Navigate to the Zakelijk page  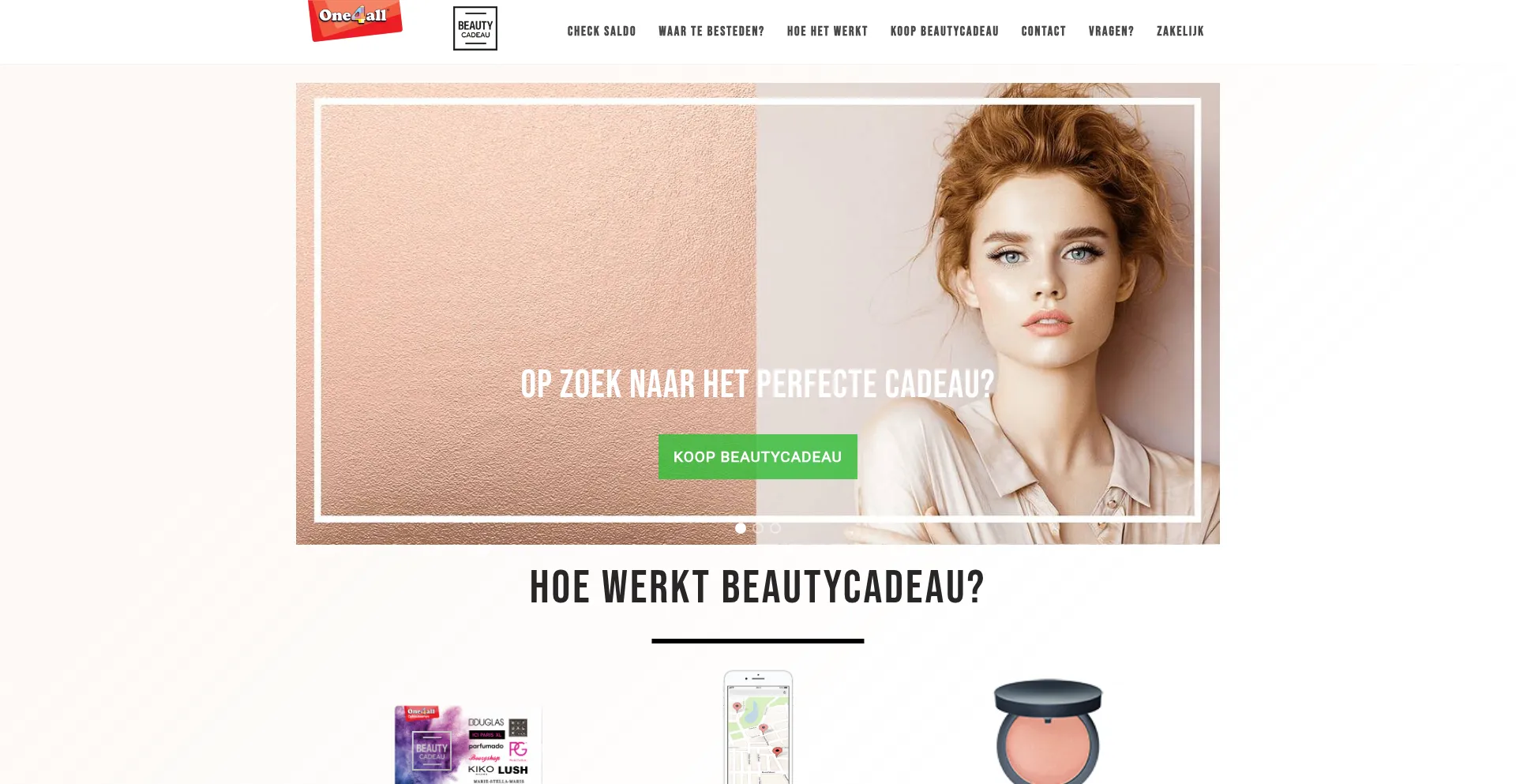[1180, 32]
